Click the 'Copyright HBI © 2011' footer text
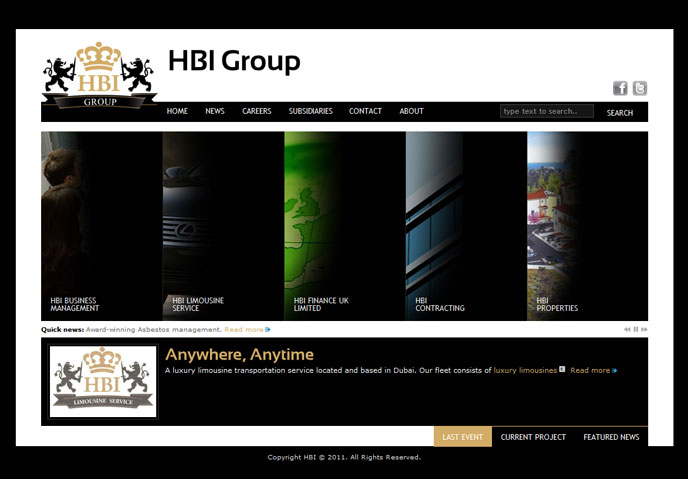 point(344,457)
